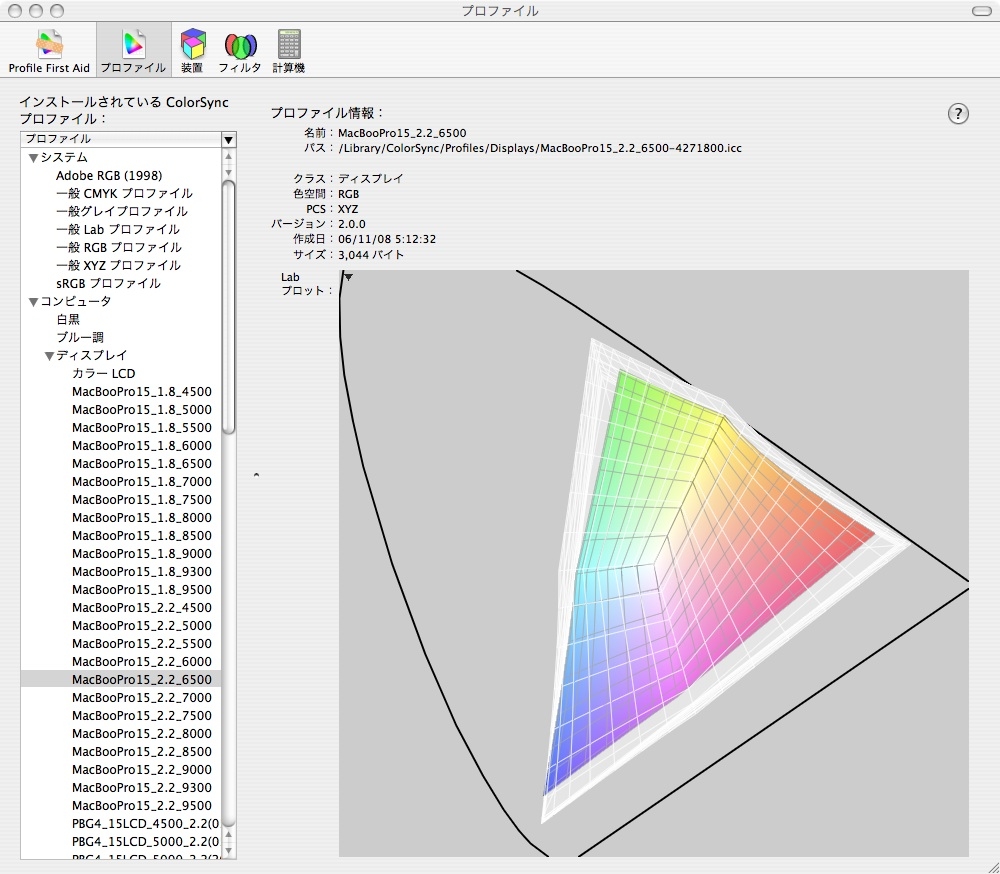Select the カラー LCD display profile

tap(103, 373)
